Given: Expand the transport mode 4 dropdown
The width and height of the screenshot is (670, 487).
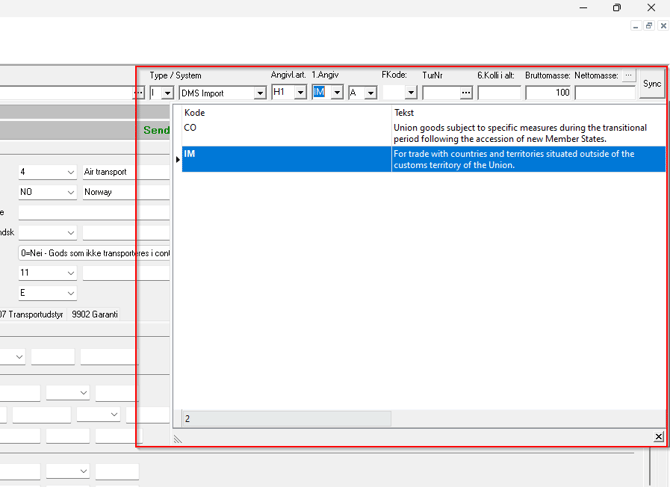Looking at the screenshot, I should [70, 172].
